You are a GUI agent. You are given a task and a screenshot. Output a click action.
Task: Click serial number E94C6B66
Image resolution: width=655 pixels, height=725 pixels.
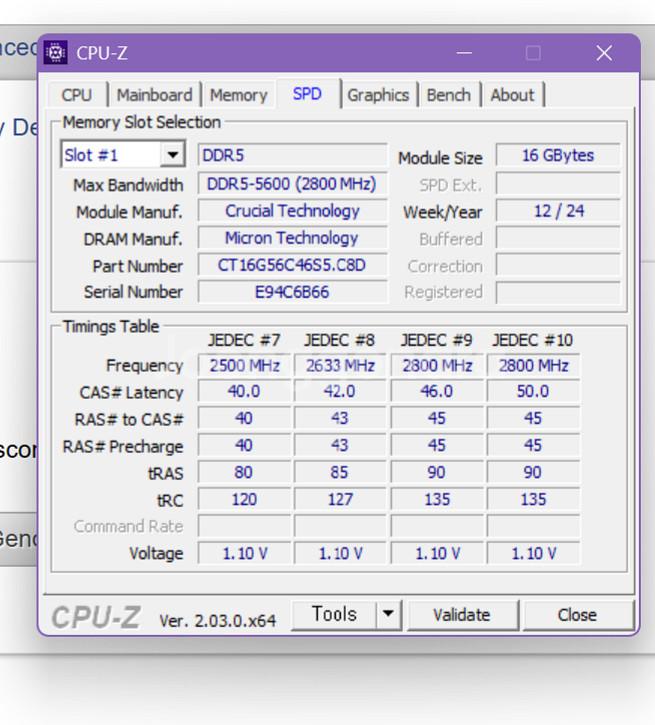292,292
